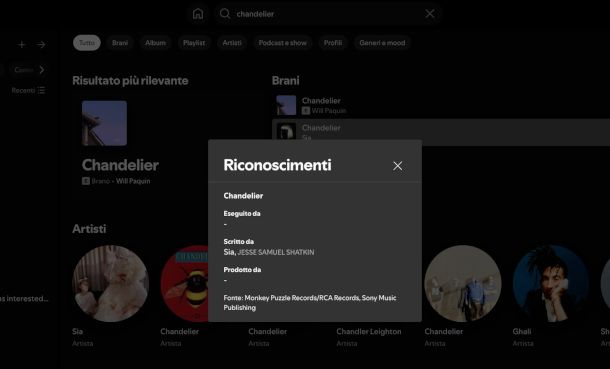
Task: Click the Fonte Monkey Puzzle Records text
Action: [310, 303]
